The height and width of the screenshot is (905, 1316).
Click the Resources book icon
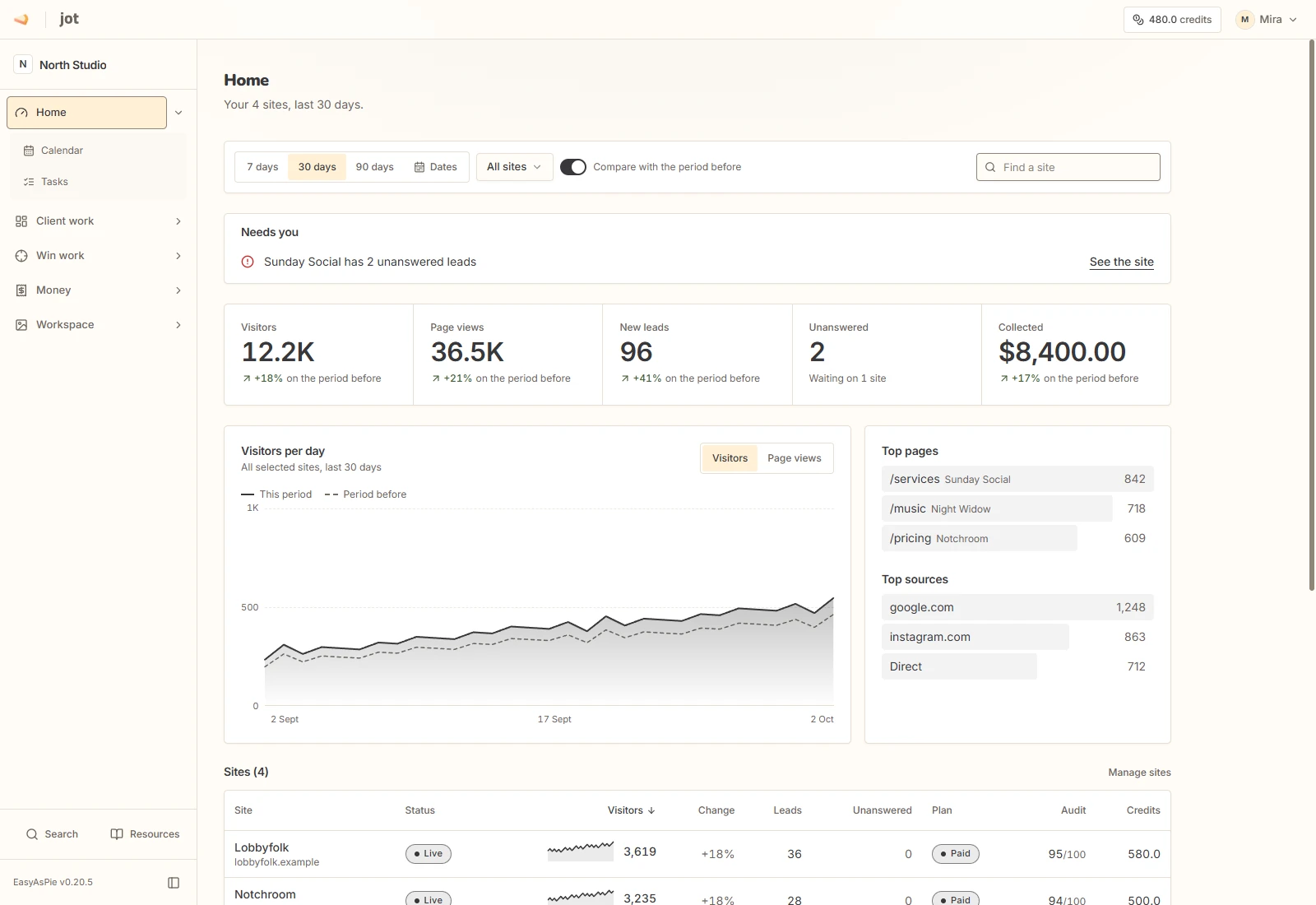[x=117, y=834]
